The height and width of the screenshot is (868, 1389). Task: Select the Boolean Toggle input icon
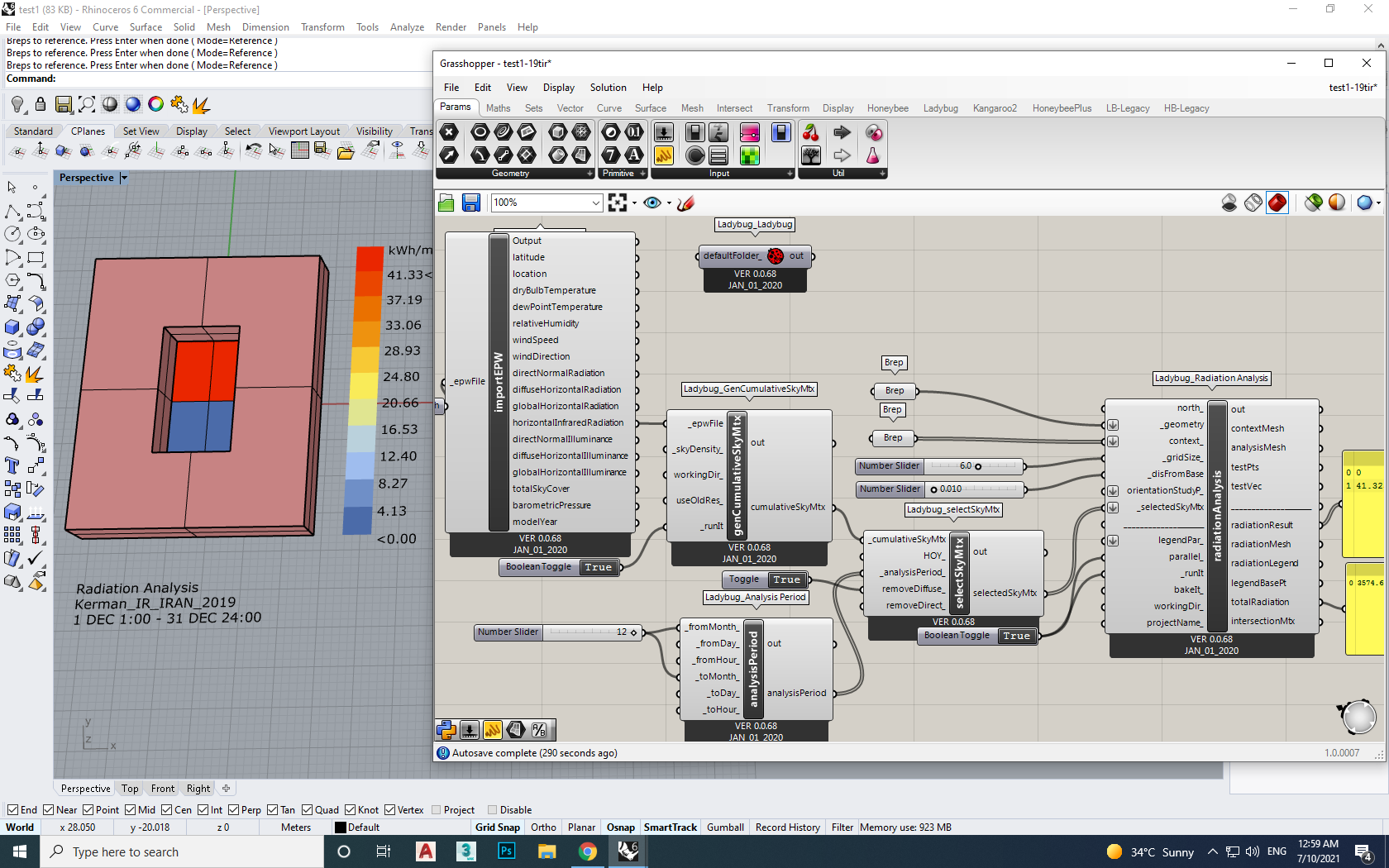(x=695, y=132)
